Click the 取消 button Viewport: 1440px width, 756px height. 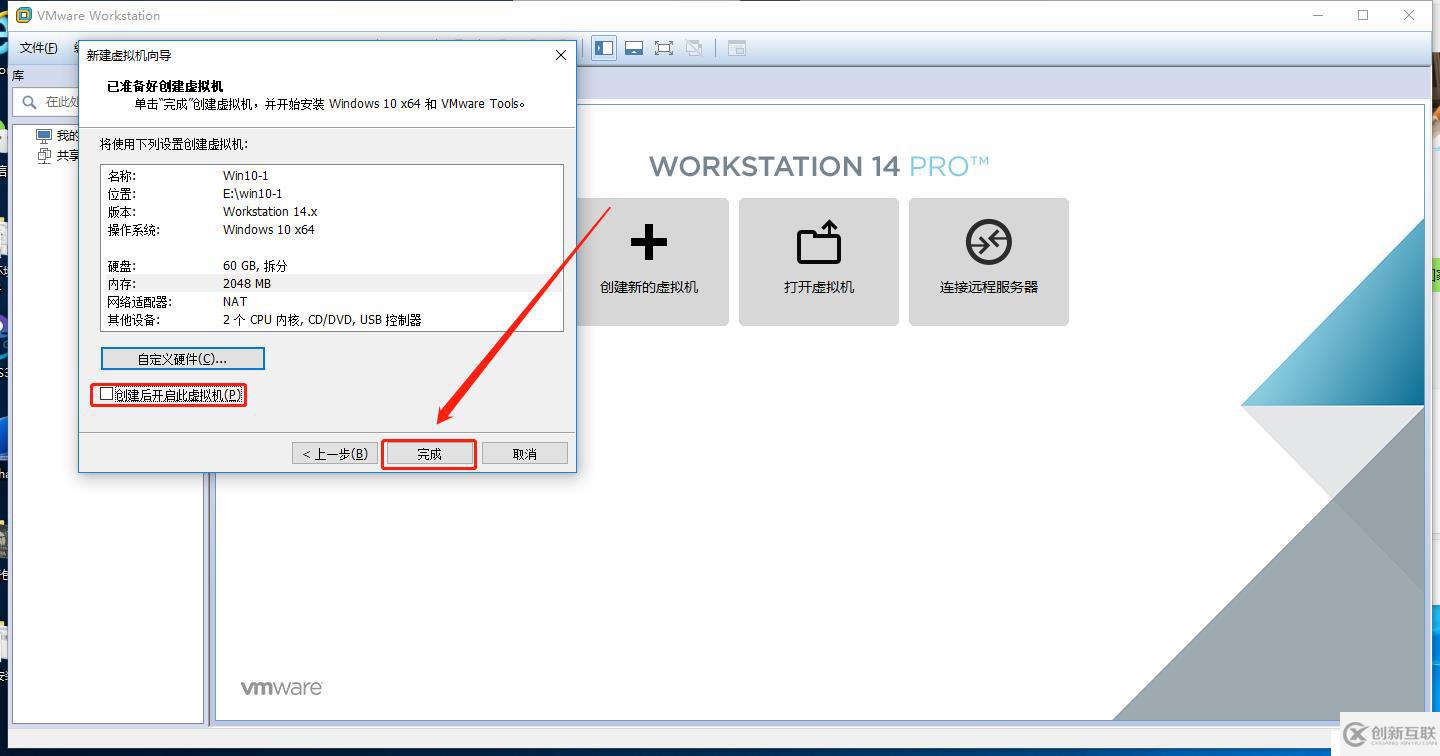524,453
